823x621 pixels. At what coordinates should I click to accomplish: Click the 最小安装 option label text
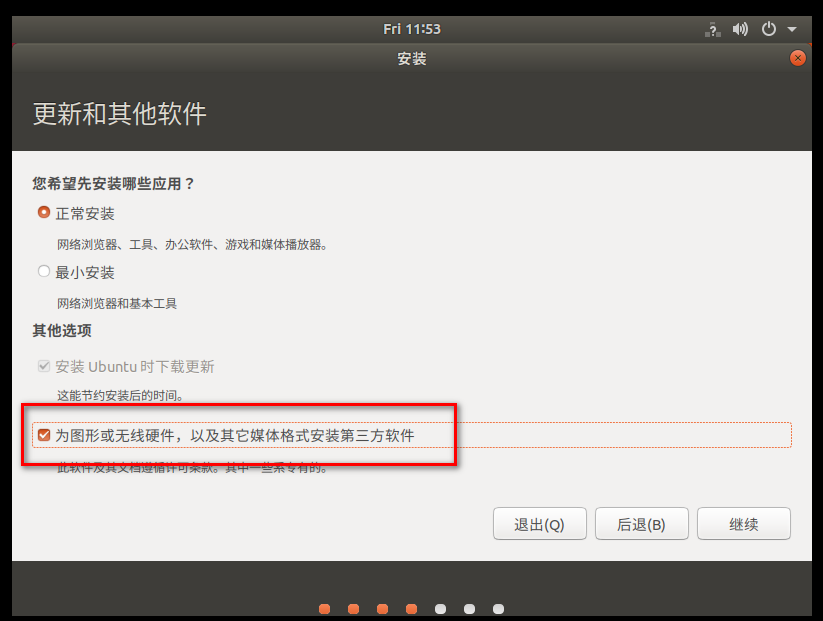(88, 271)
